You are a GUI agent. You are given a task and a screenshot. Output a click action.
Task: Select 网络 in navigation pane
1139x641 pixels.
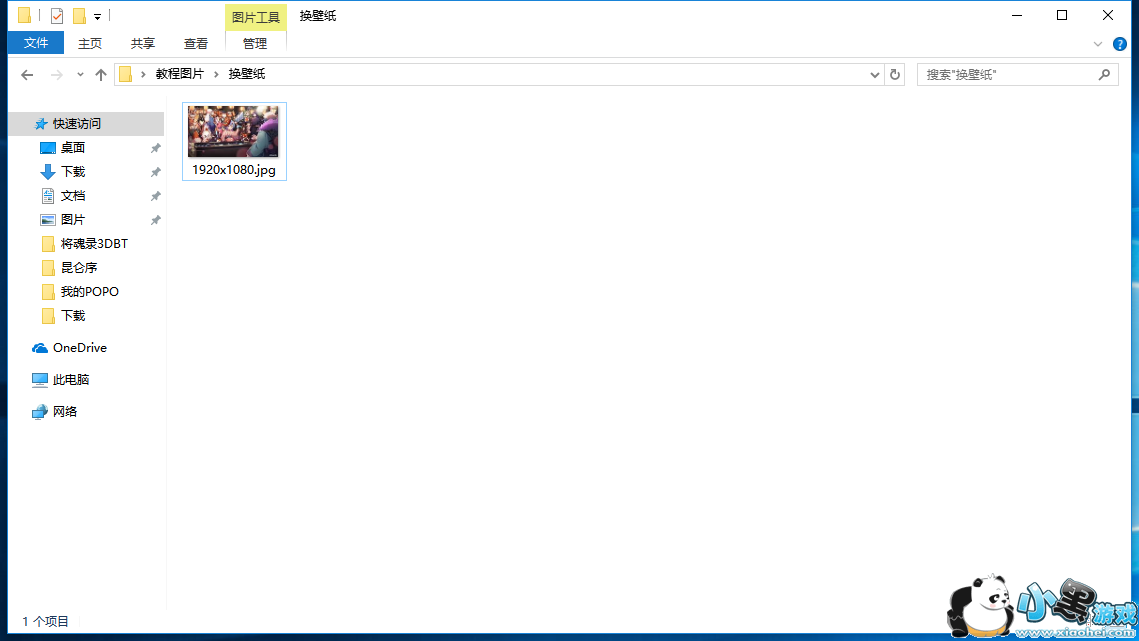65,411
